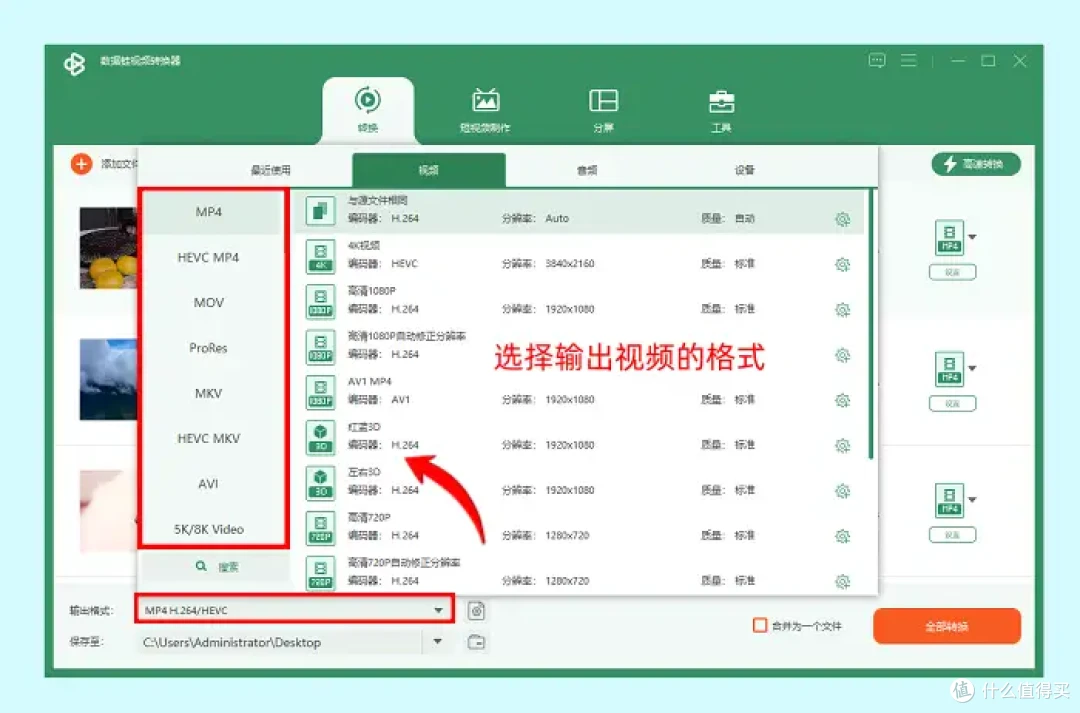
Task: Switch to the 视频 tab
Action: (x=428, y=170)
